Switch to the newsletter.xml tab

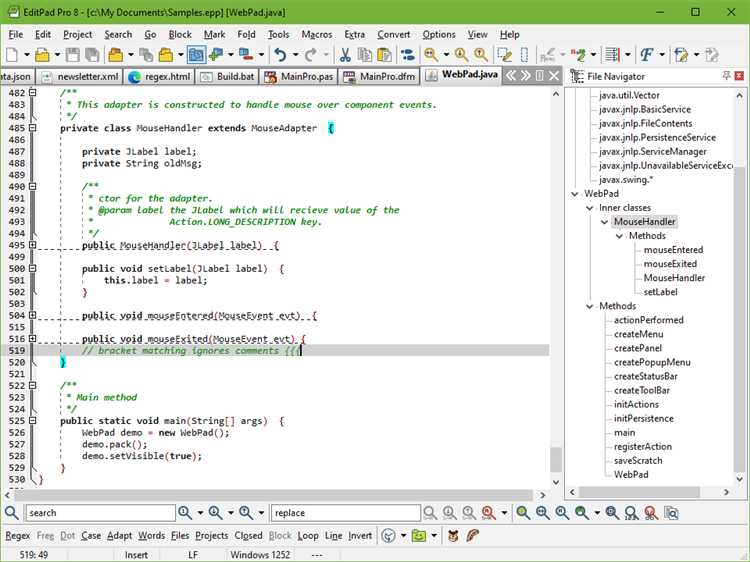[80, 77]
